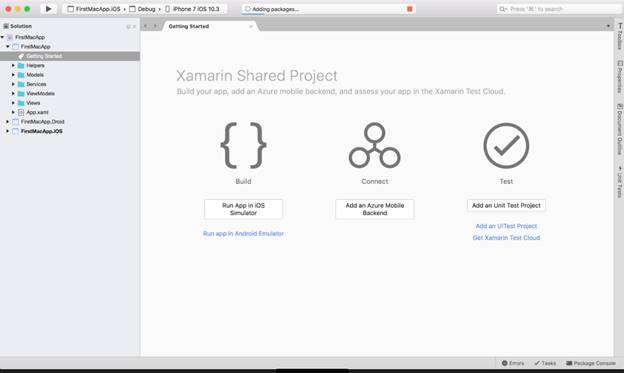Viewport: 624px width, 373px height.
Task: Show the Errors pad
Action: click(513, 363)
